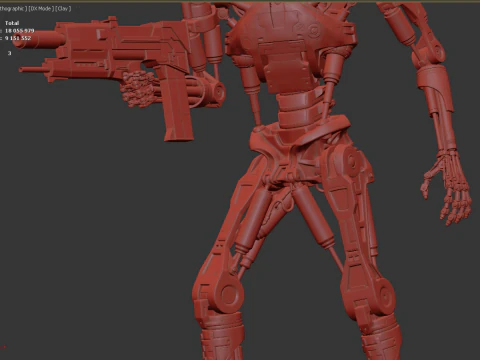This screenshot has width=480, height=360.
Task: Select the 9 151 552 statistics value
Action: tap(18, 38)
